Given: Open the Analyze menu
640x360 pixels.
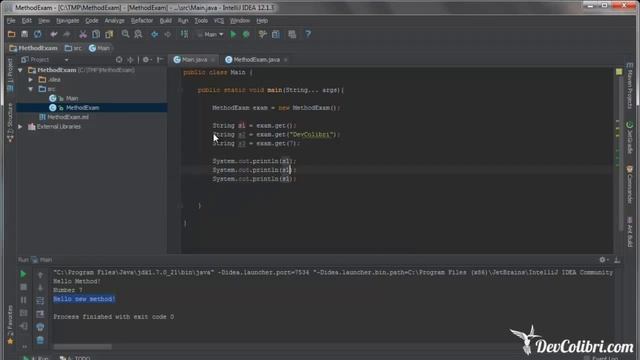Looking at the screenshot, I should point(114,20).
